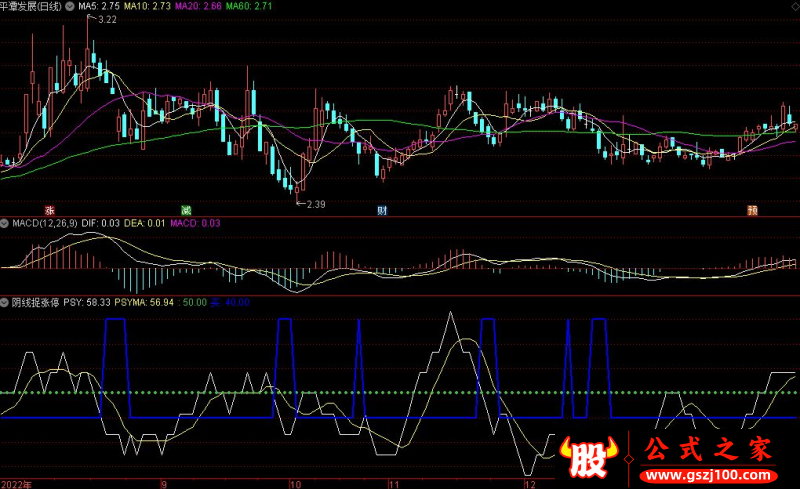Screen dimensions: 800x489
Task: Click the round settings icon before MACD(12,26,9)
Action: pos(5,223)
